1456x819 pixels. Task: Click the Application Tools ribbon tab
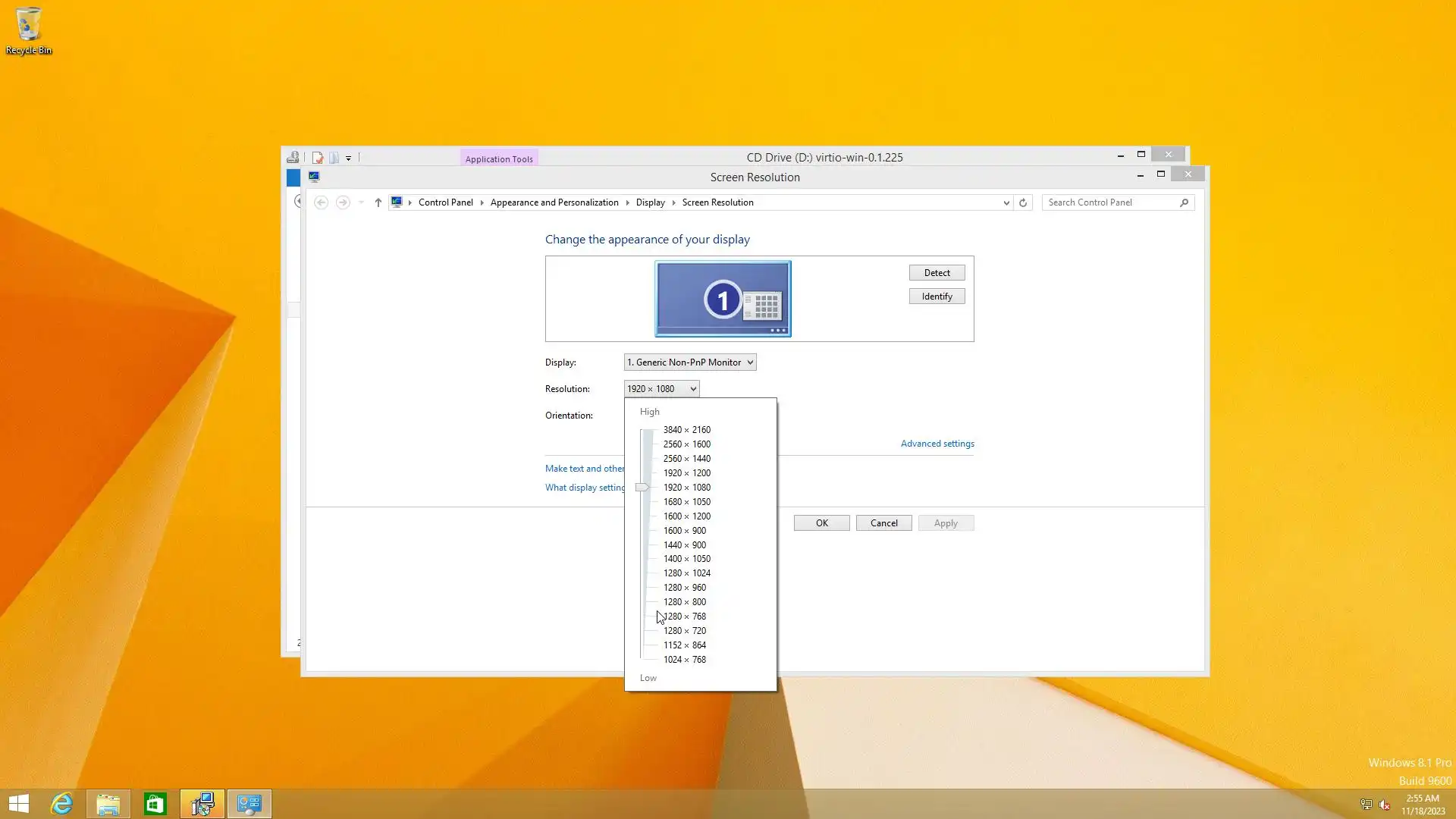click(x=499, y=158)
